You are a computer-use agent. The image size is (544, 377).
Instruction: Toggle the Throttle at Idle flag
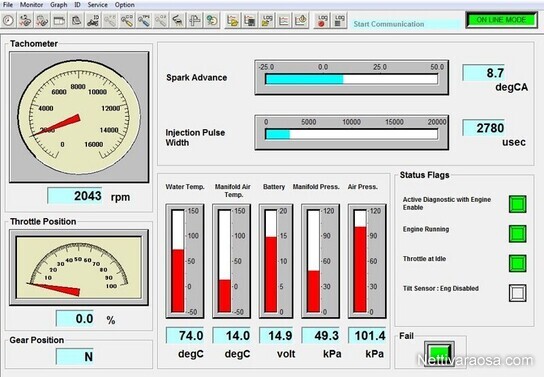[x=517, y=263]
